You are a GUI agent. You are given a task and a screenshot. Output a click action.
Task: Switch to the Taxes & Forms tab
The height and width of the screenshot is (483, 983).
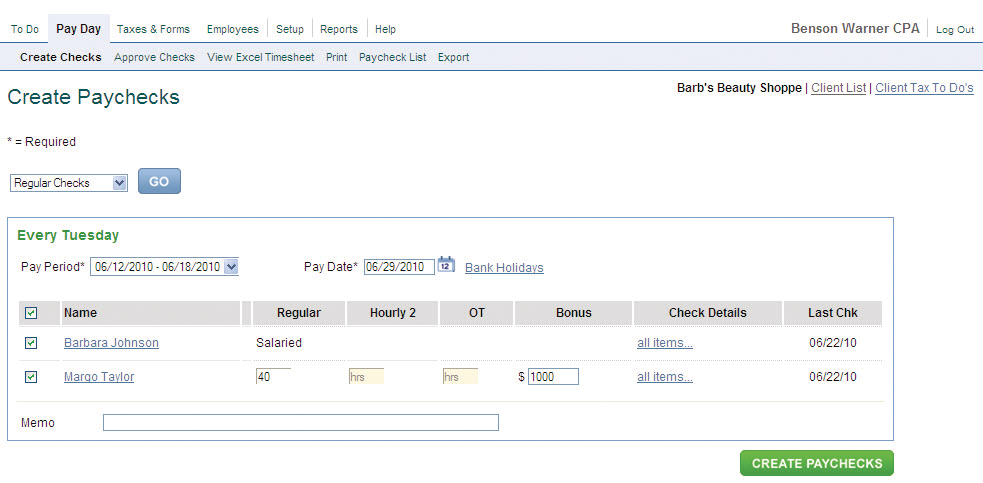153,29
